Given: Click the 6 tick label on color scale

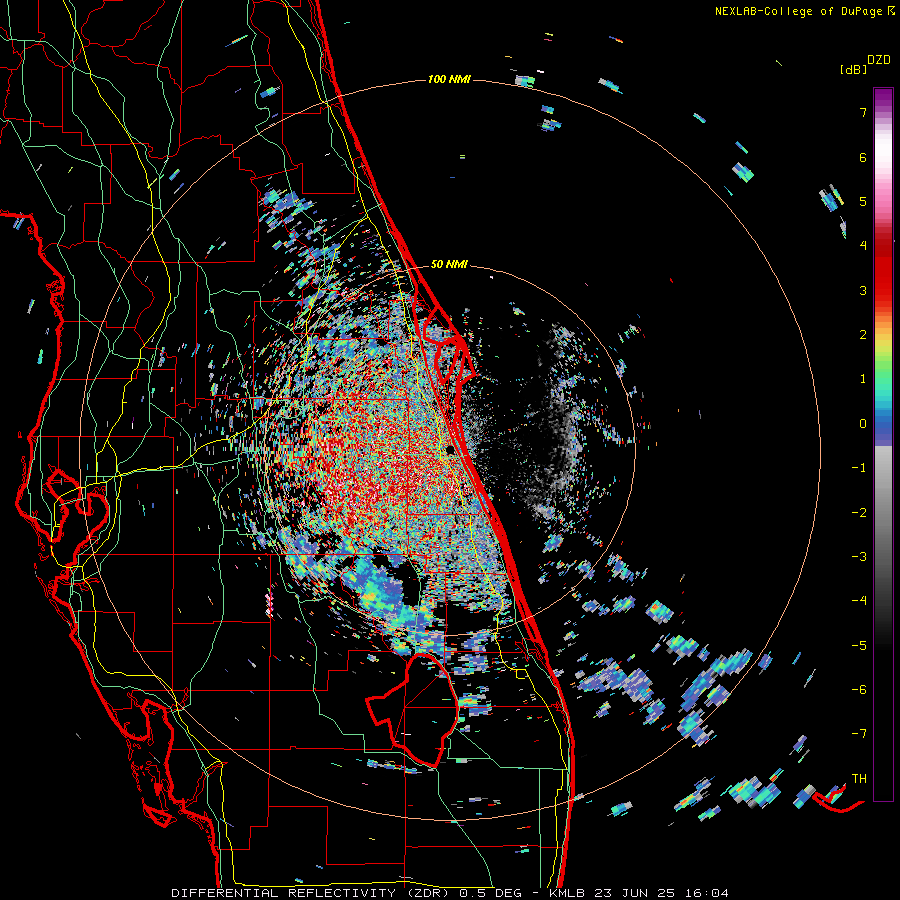Looking at the screenshot, I should tap(863, 157).
